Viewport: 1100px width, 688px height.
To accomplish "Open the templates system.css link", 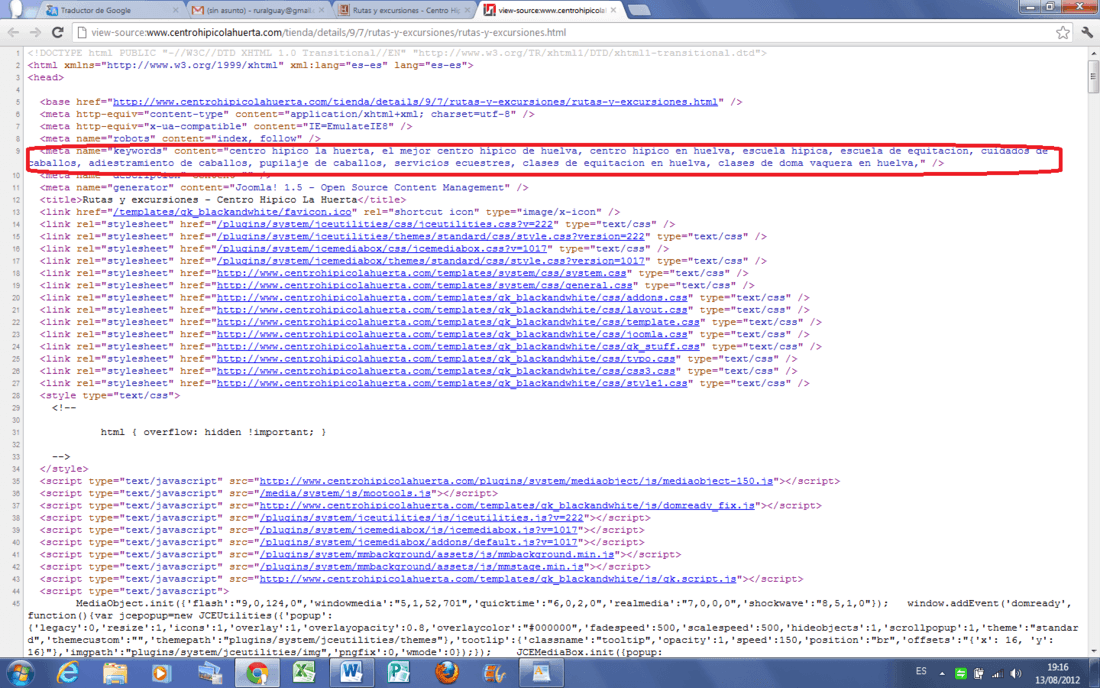I will click(x=422, y=273).
